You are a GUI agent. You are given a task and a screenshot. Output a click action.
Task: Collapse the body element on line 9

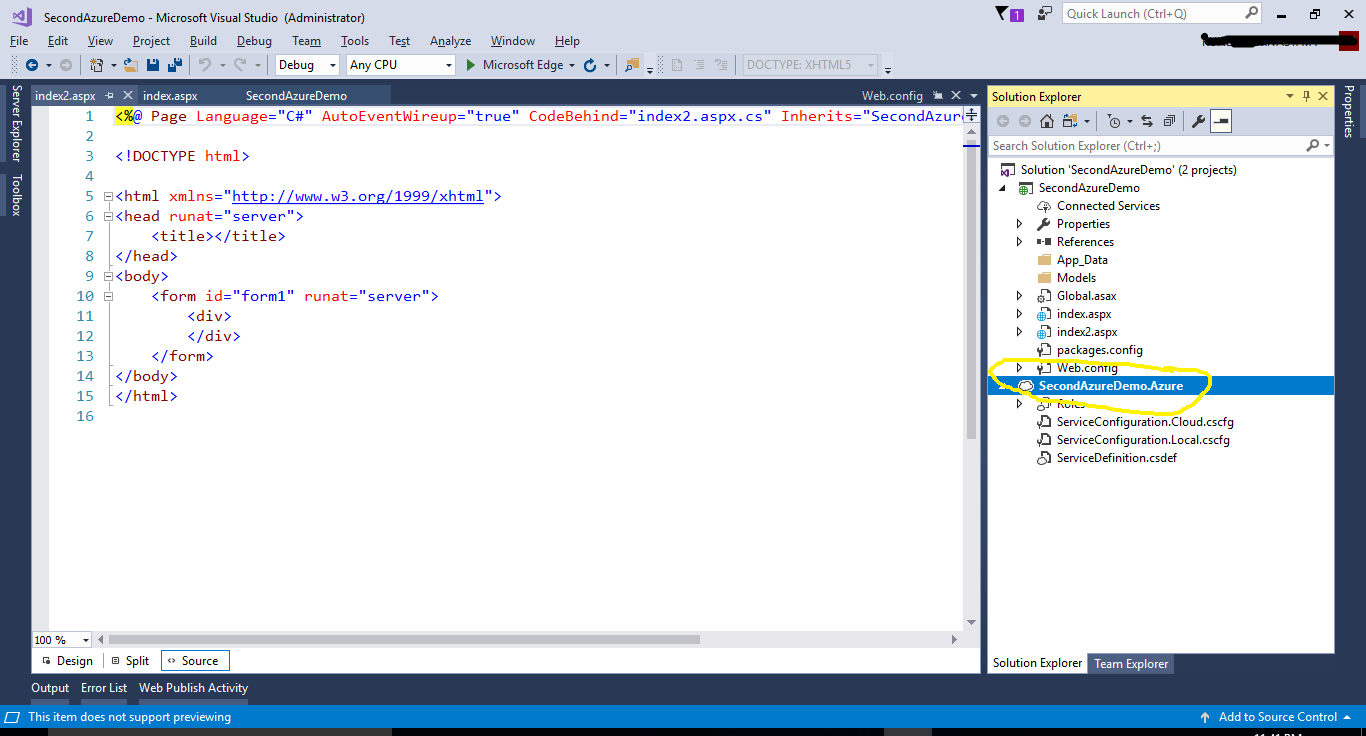[108, 276]
